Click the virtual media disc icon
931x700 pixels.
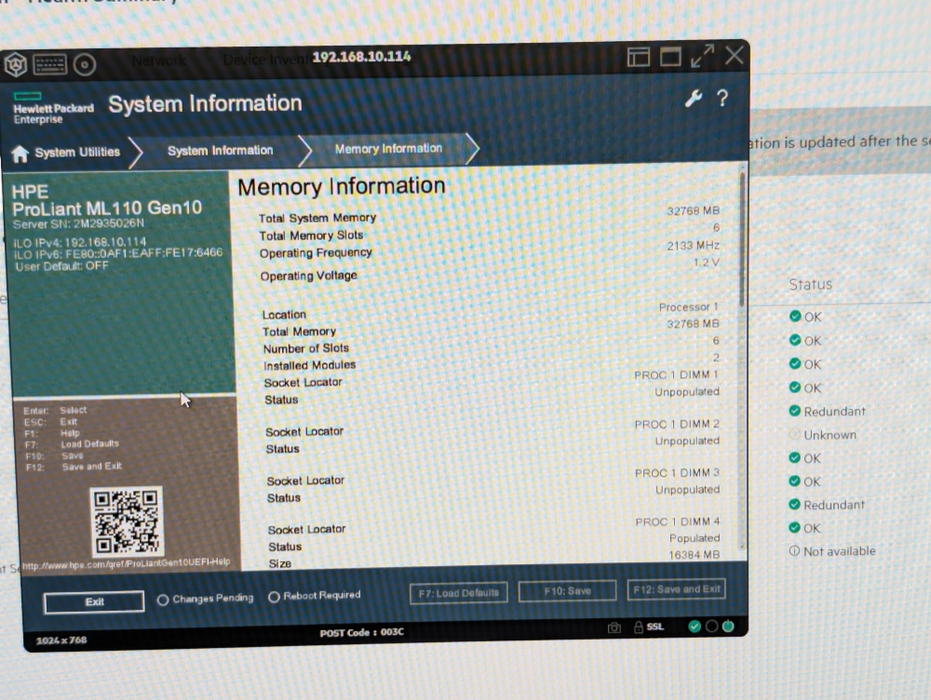[x=84, y=64]
